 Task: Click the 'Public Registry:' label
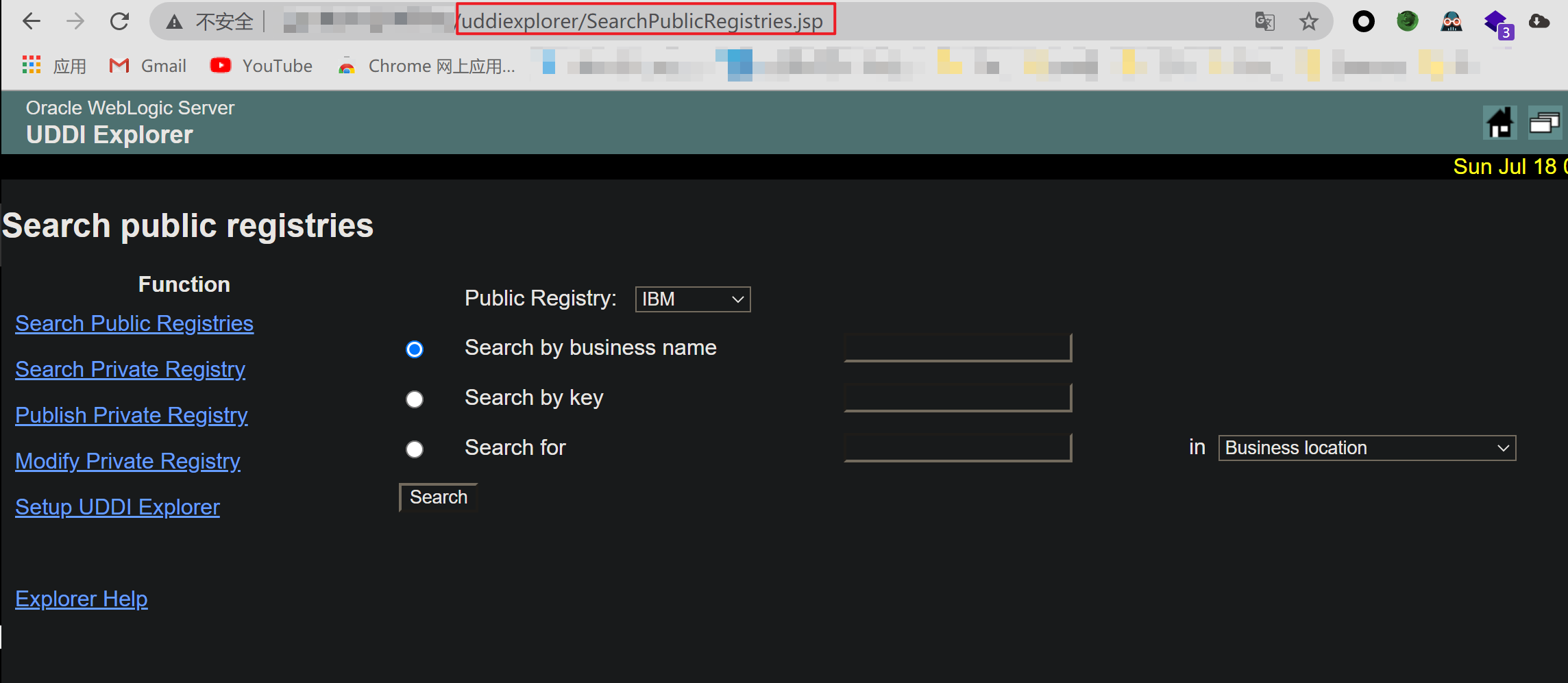tap(541, 299)
